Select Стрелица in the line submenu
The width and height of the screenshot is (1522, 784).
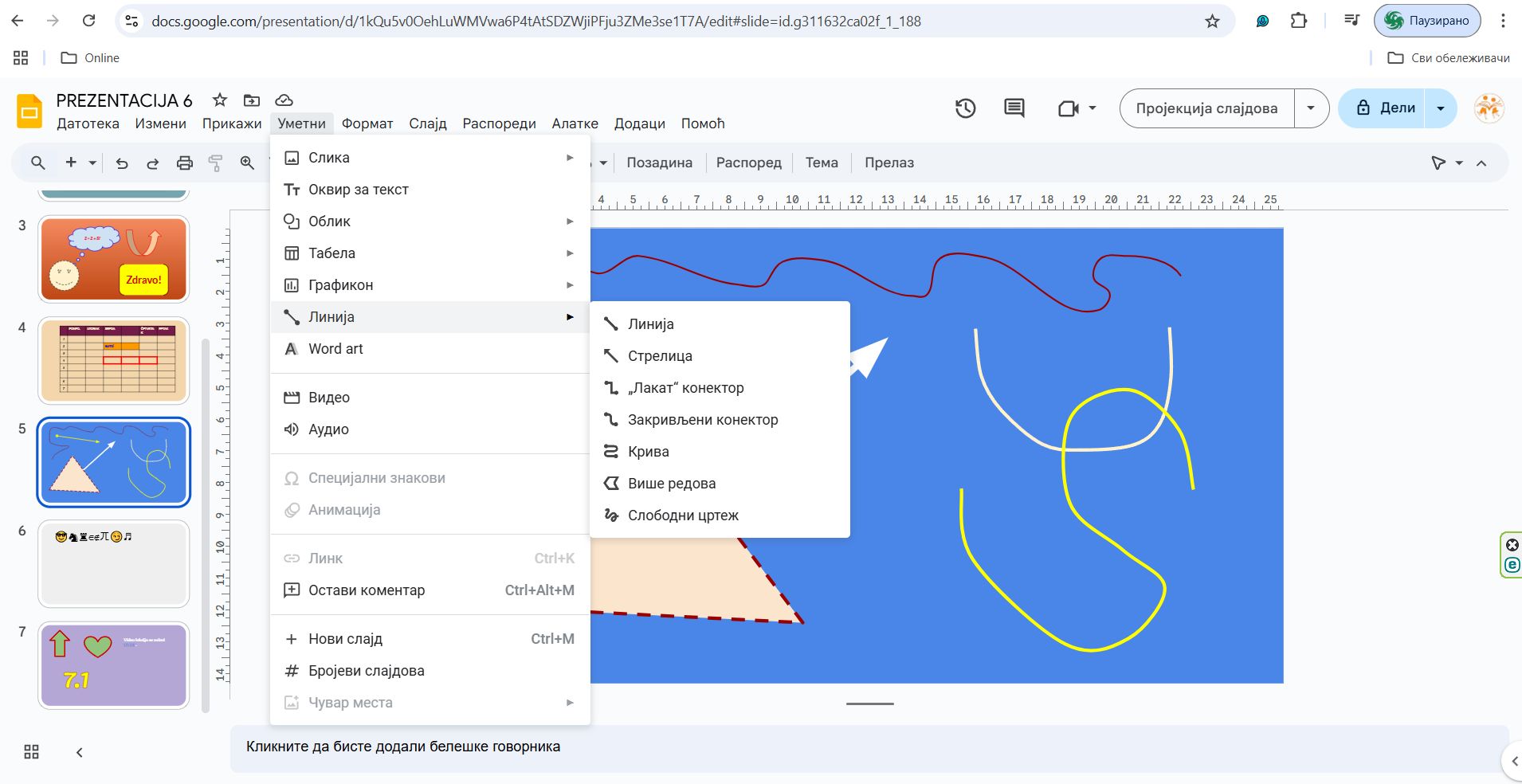(x=660, y=356)
